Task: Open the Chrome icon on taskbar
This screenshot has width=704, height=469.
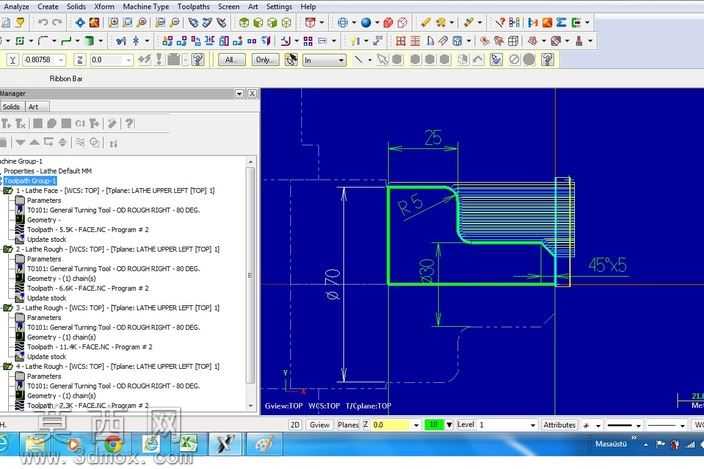Action: (113, 444)
